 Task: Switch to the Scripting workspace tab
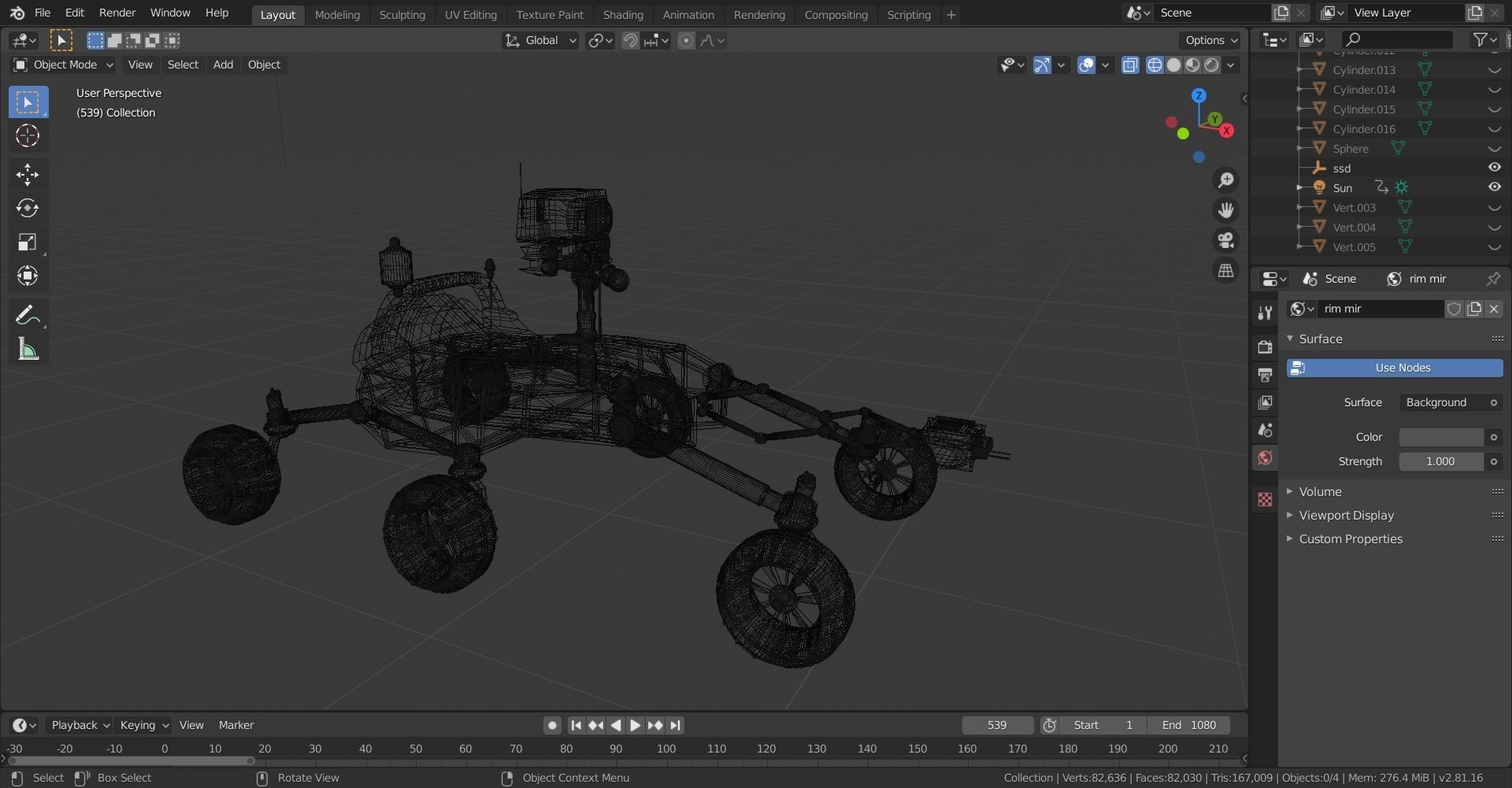click(909, 14)
